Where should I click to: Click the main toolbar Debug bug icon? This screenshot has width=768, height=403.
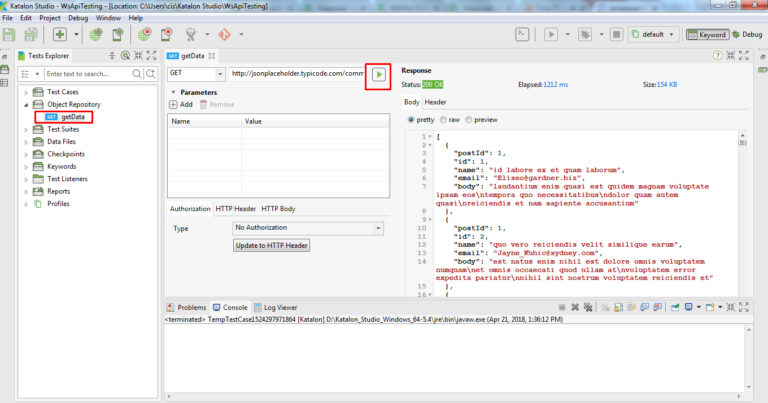coord(585,34)
